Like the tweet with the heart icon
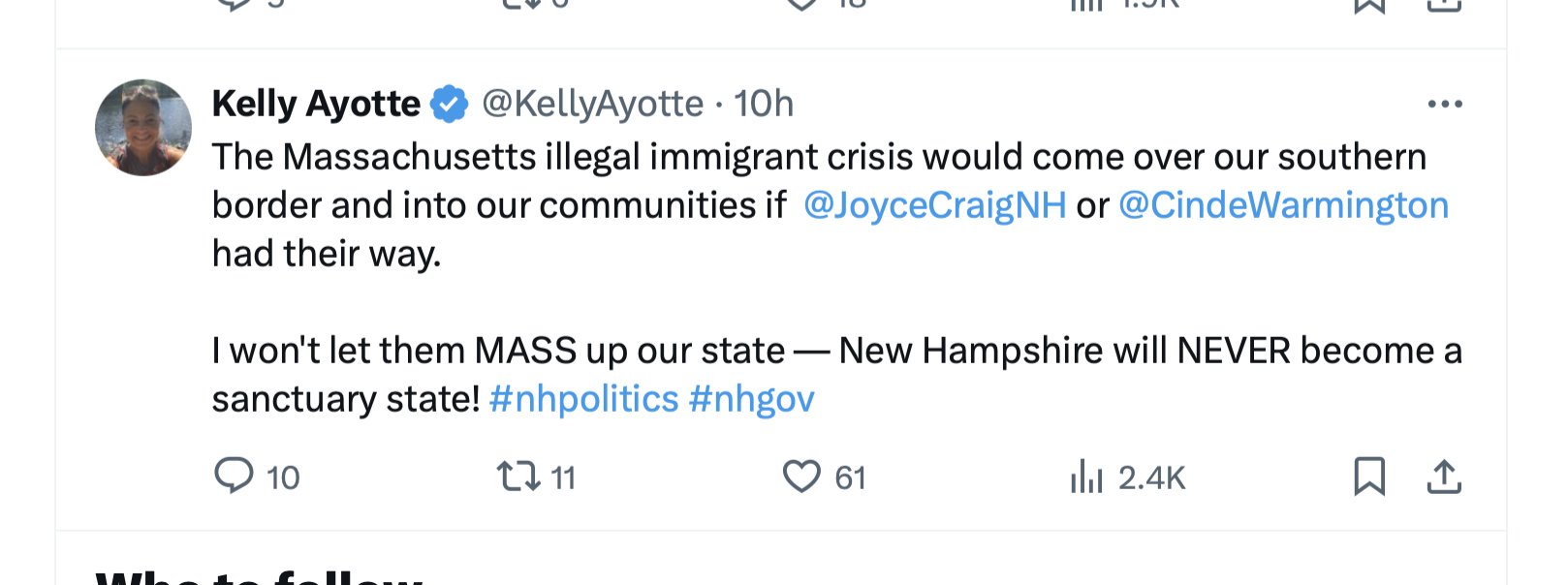The width and height of the screenshot is (1568, 585). click(x=801, y=477)
